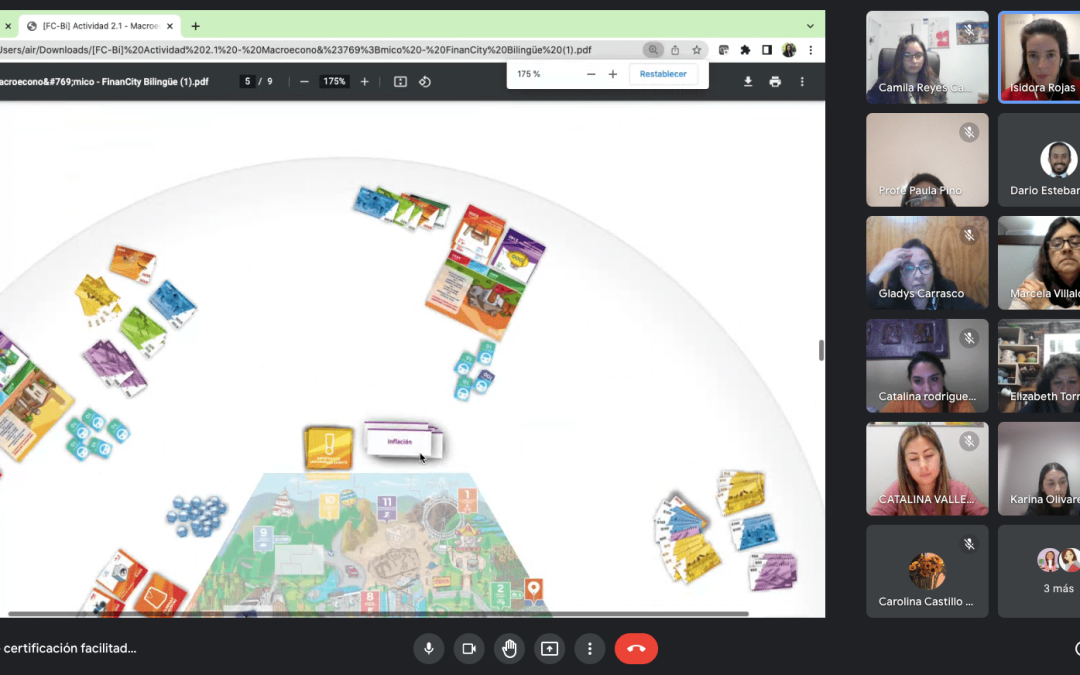Screen dimensions: 1080x675
Task: Select CATALINA VALLE video tile
Action: coord(927,468)
